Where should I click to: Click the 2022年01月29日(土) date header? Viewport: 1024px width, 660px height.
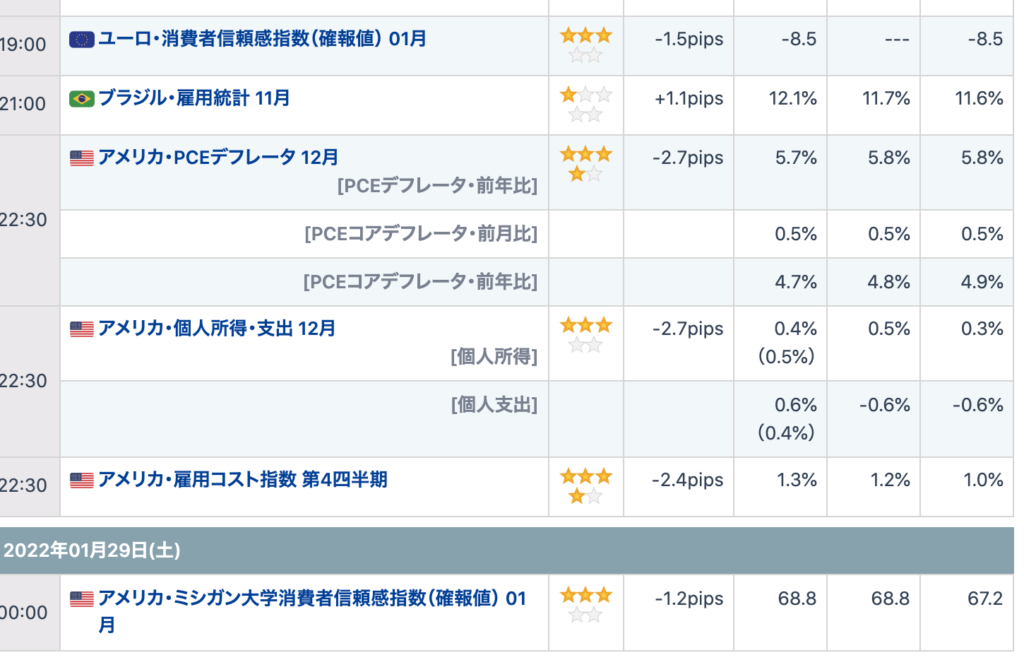(92, 550)
